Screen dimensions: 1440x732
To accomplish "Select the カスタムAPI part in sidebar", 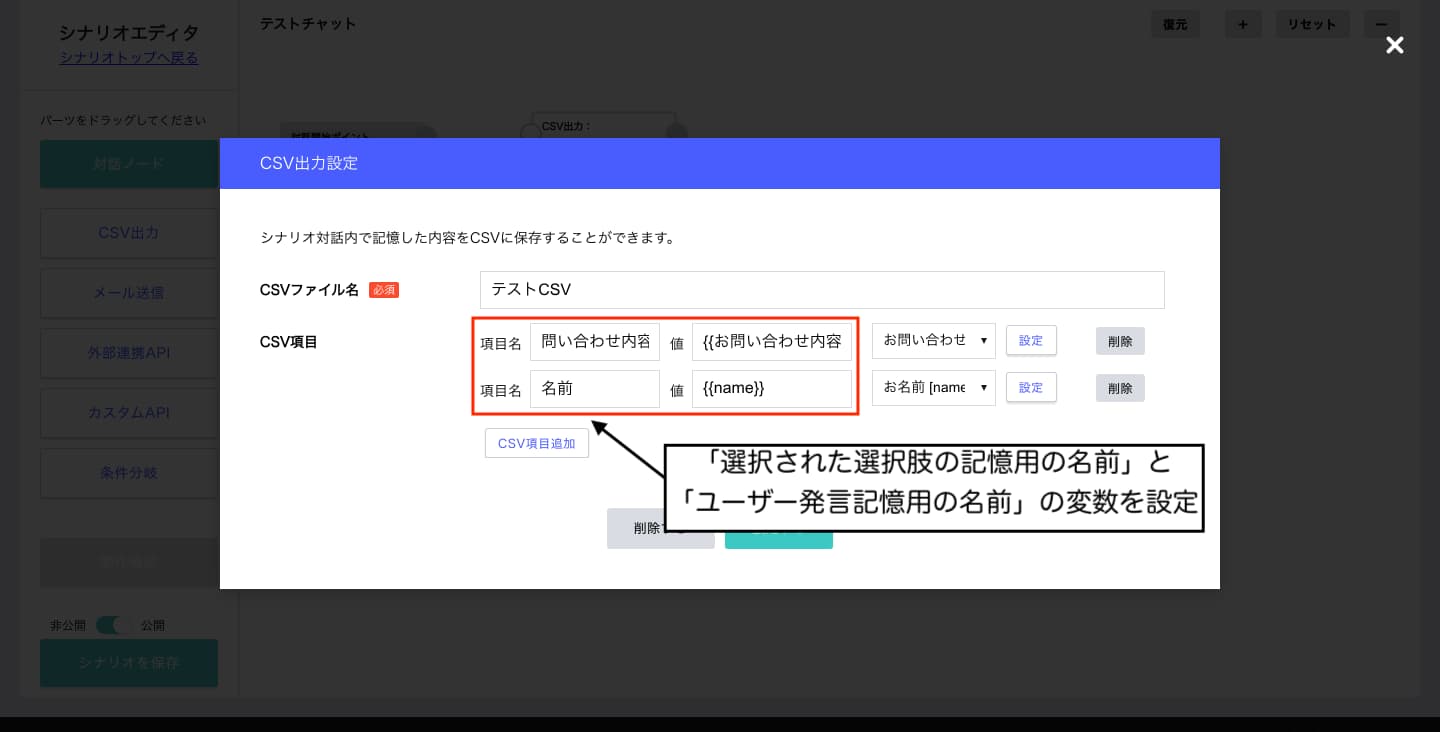I will coord(129,413).
